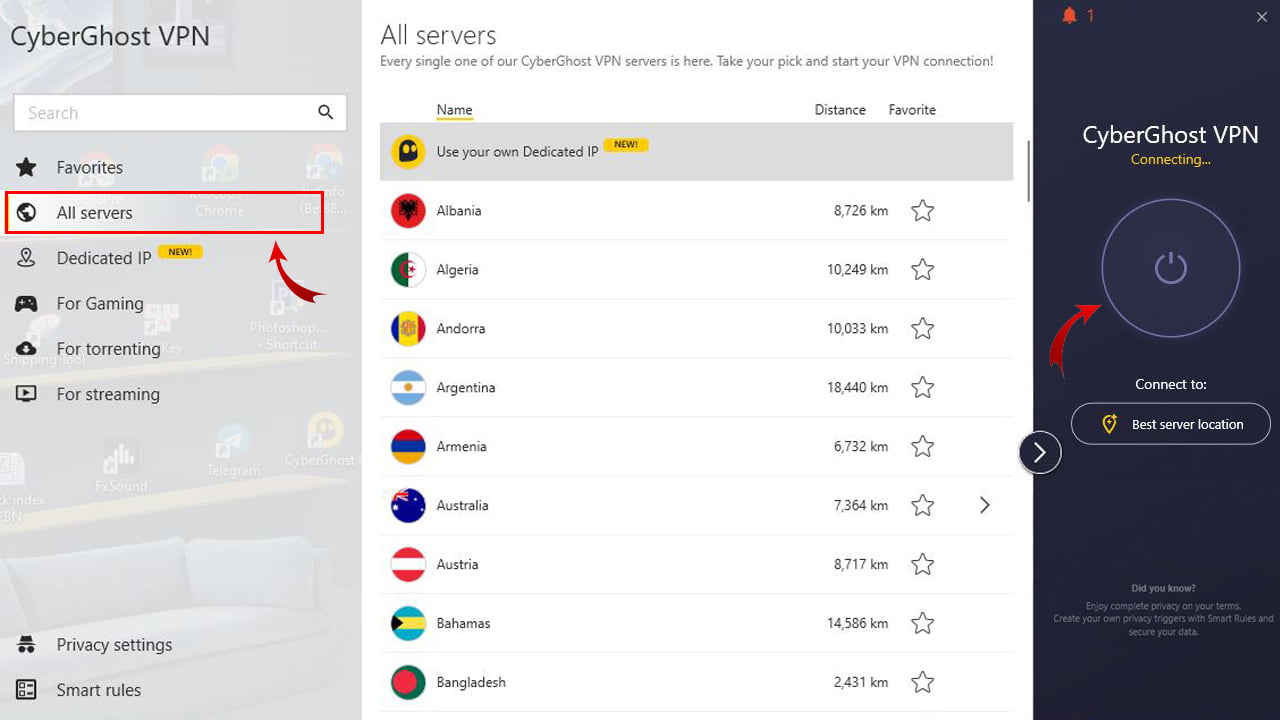Image resolution: width=1280 pixels, height=720 pixels.
Task: Toggle the favorite star for Bangladesh
Action: pyautogui.click(x=922, y=681)
